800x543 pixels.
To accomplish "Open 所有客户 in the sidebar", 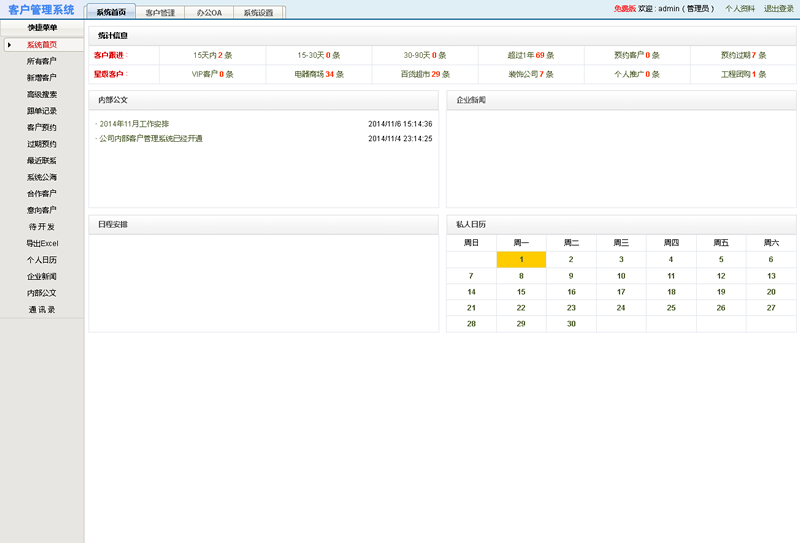I will (x=42, y=62).
